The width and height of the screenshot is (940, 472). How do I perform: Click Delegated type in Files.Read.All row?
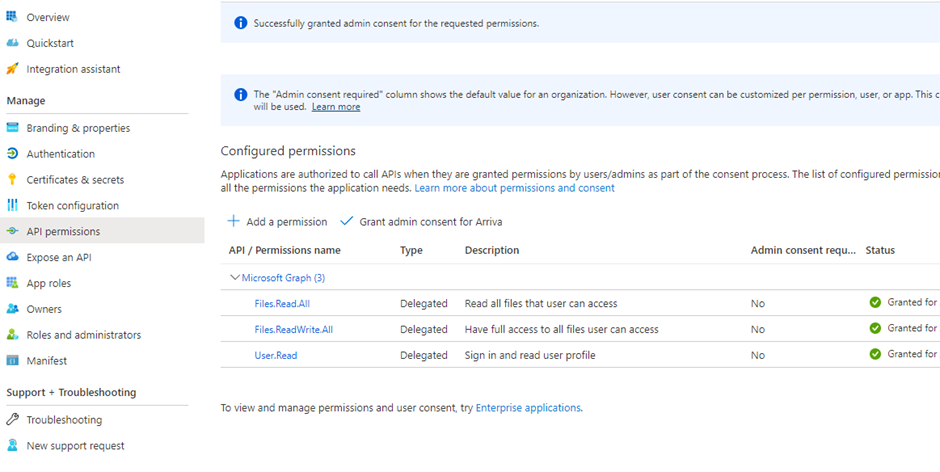coord(424,303)
